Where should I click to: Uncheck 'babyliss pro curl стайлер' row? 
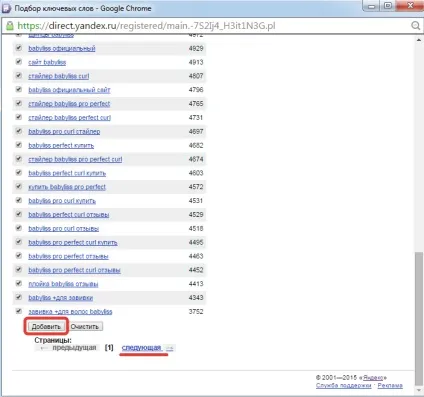pyautogui.click(x=19, y=131)
